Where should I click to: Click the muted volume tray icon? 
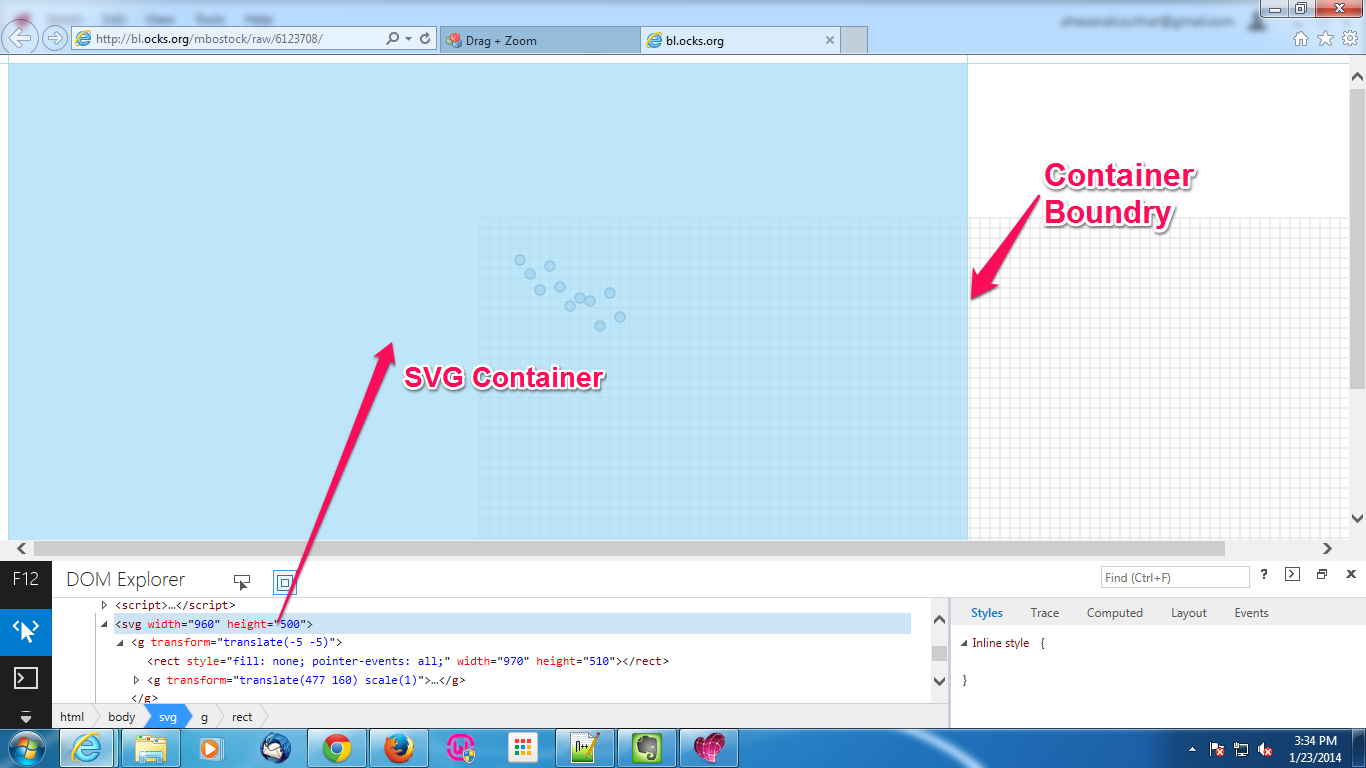1265,749
